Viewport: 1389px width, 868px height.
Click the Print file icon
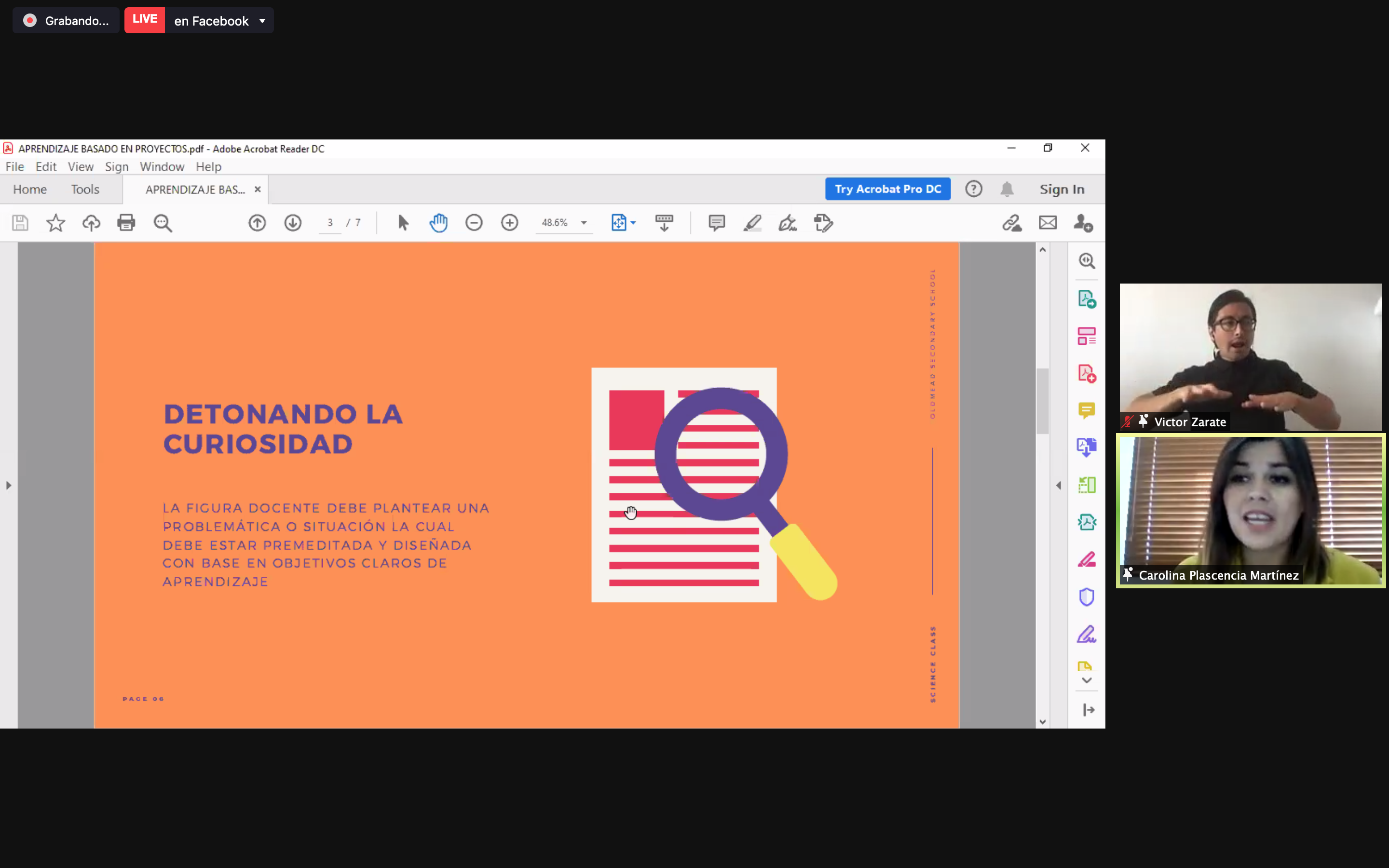click(x=126, y=223)
